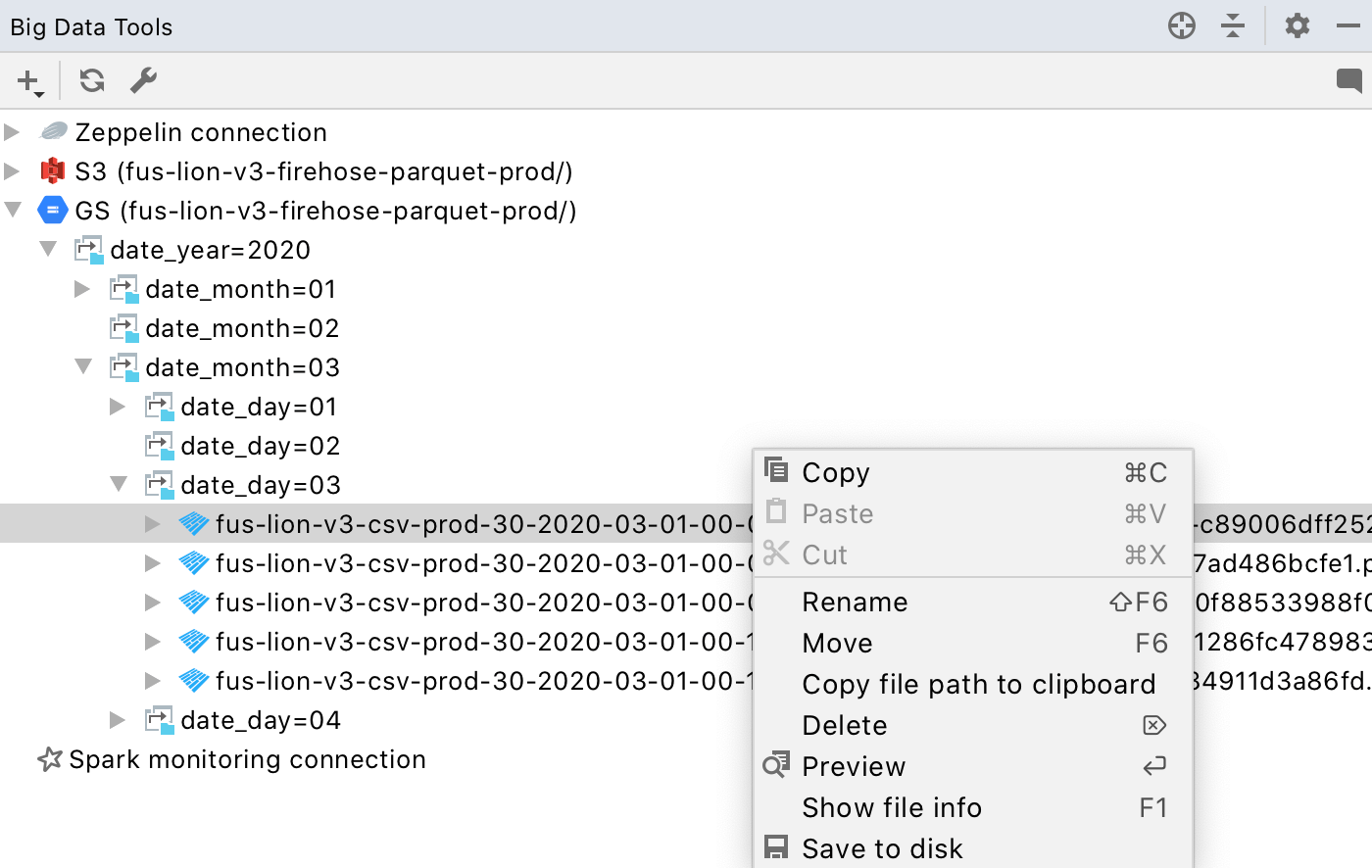Screen dimensions: 1372x868
Task: Click the S3 bucket icon
Action: tap(53, 171)
